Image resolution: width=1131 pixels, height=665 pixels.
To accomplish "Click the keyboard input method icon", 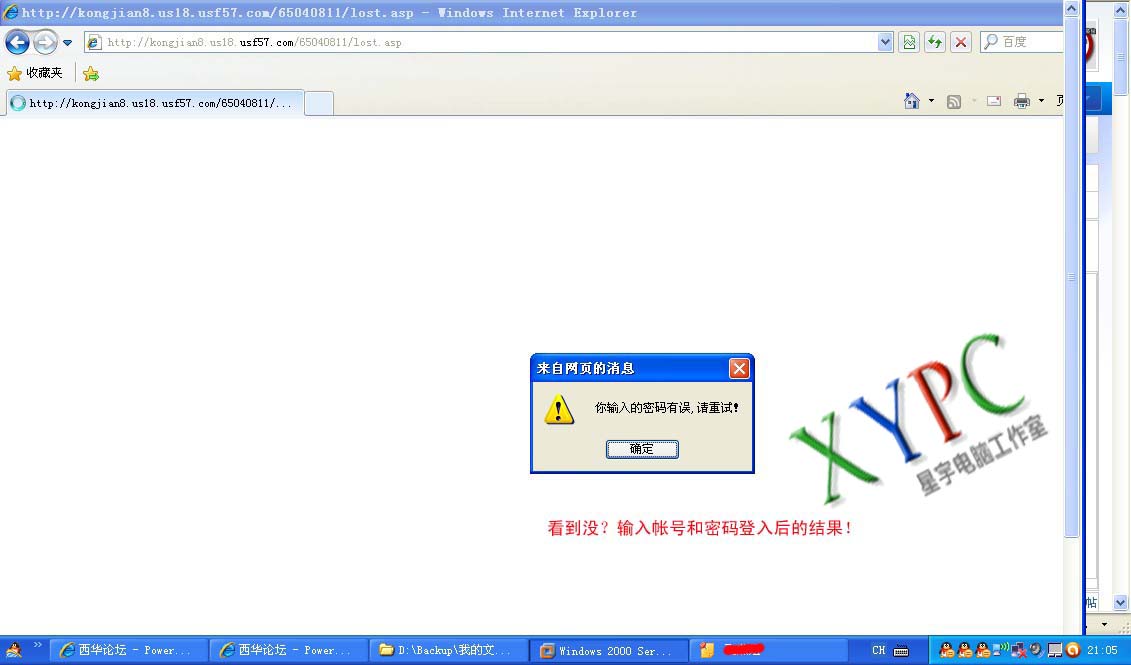I will point(901,651).
